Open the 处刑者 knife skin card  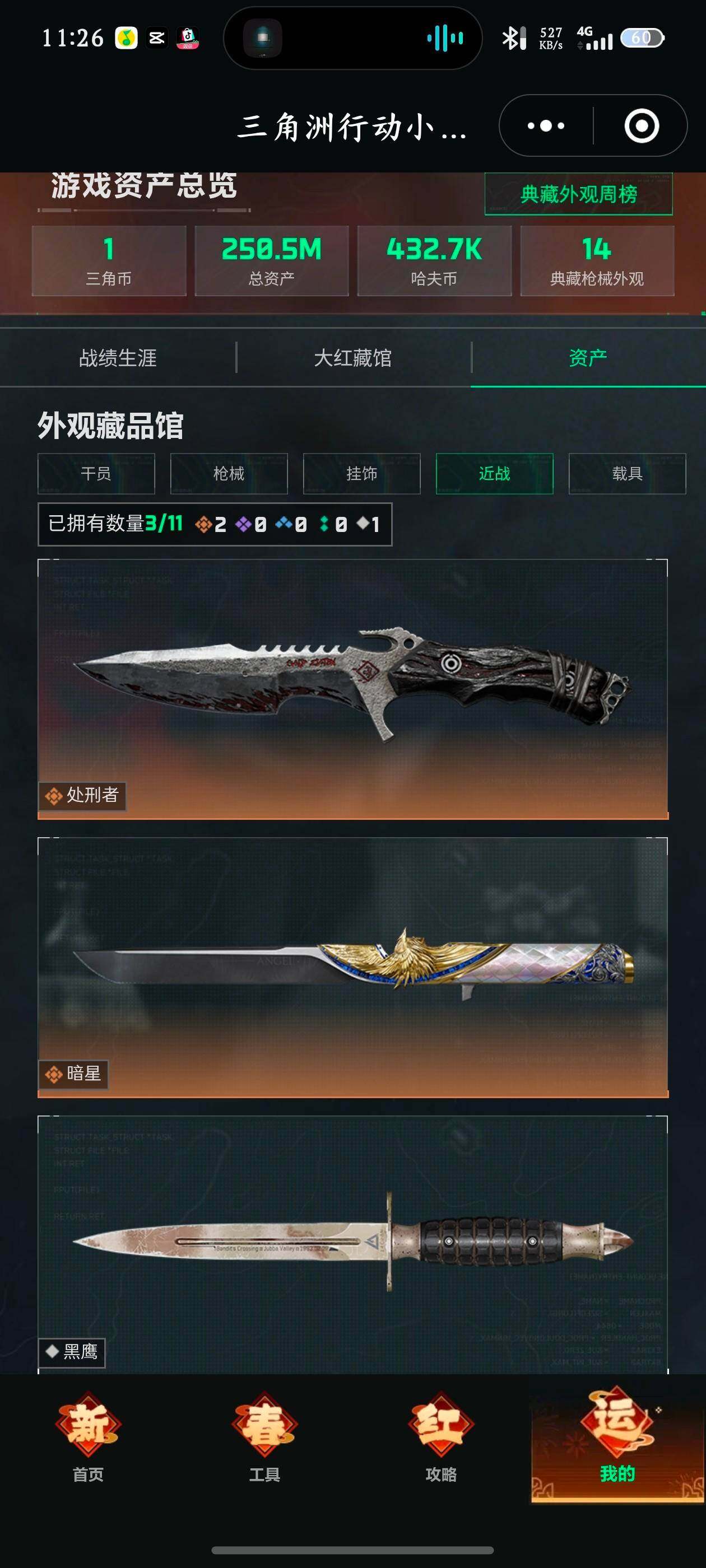pyautogui.click(x=352, y=689)
